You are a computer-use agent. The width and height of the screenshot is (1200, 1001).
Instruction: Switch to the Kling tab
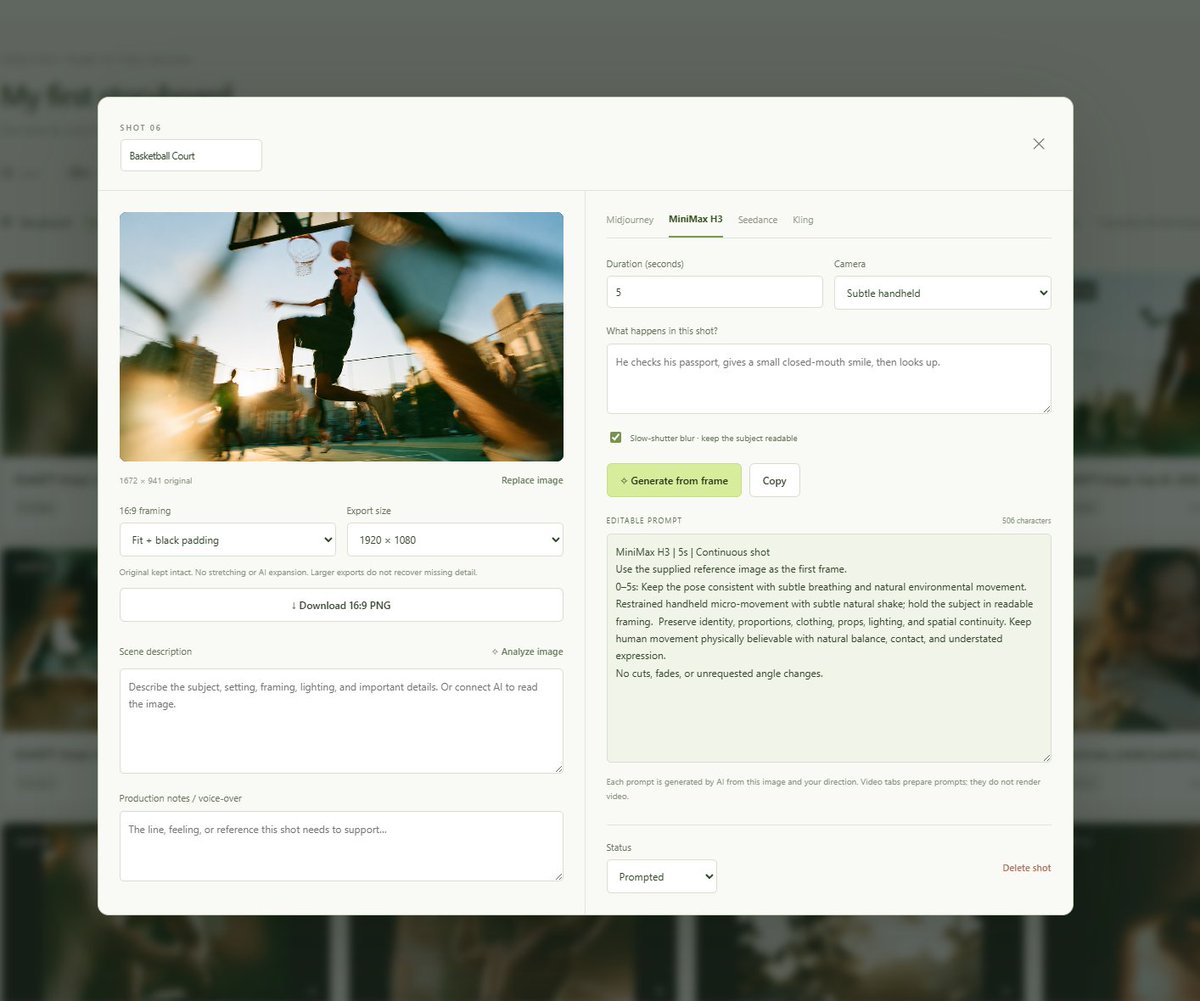803,220
